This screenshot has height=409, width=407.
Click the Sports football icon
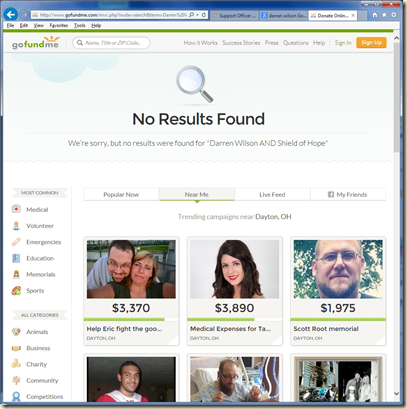pos(16,290)
